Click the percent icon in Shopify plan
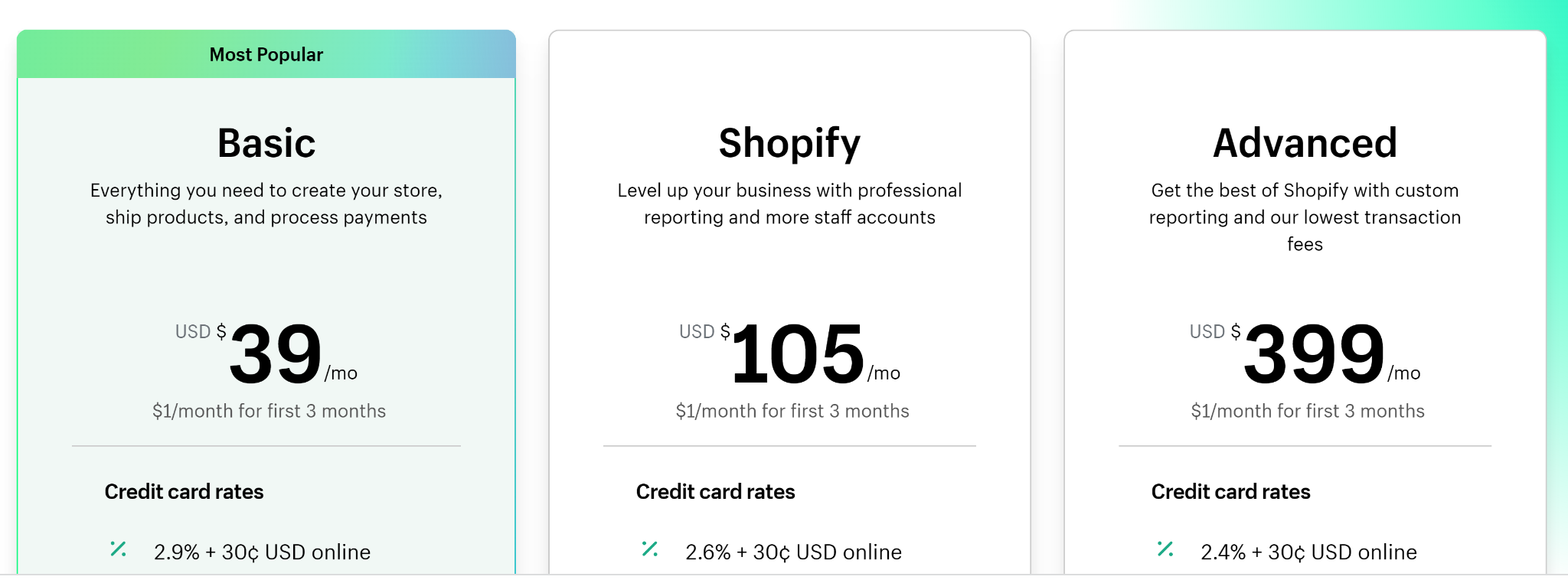Image resolution: width=1568 pixels, height=583 pixels. [x=650, y=549]
